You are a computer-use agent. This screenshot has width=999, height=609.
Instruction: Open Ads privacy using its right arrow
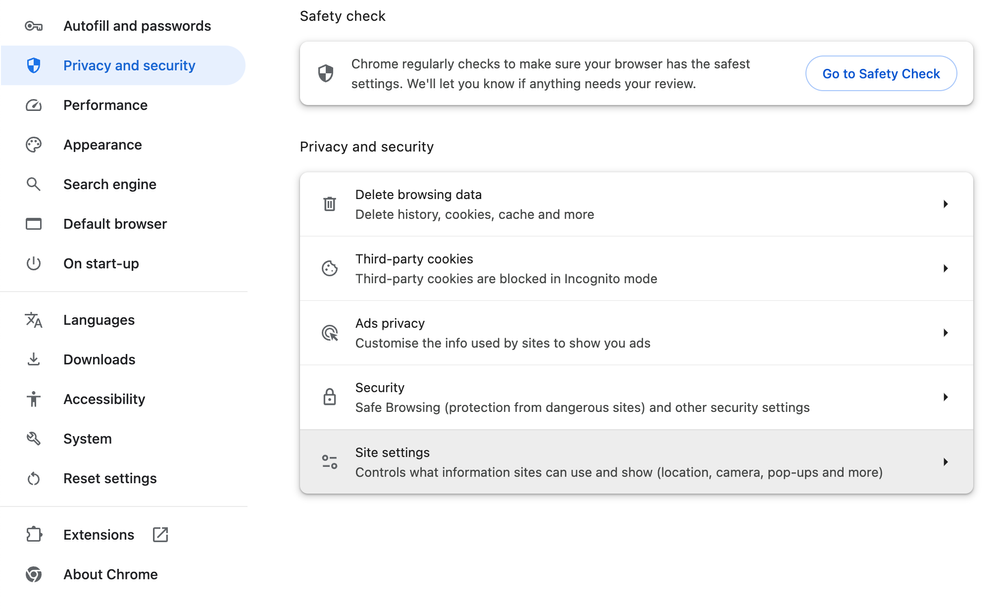(945, 333)
